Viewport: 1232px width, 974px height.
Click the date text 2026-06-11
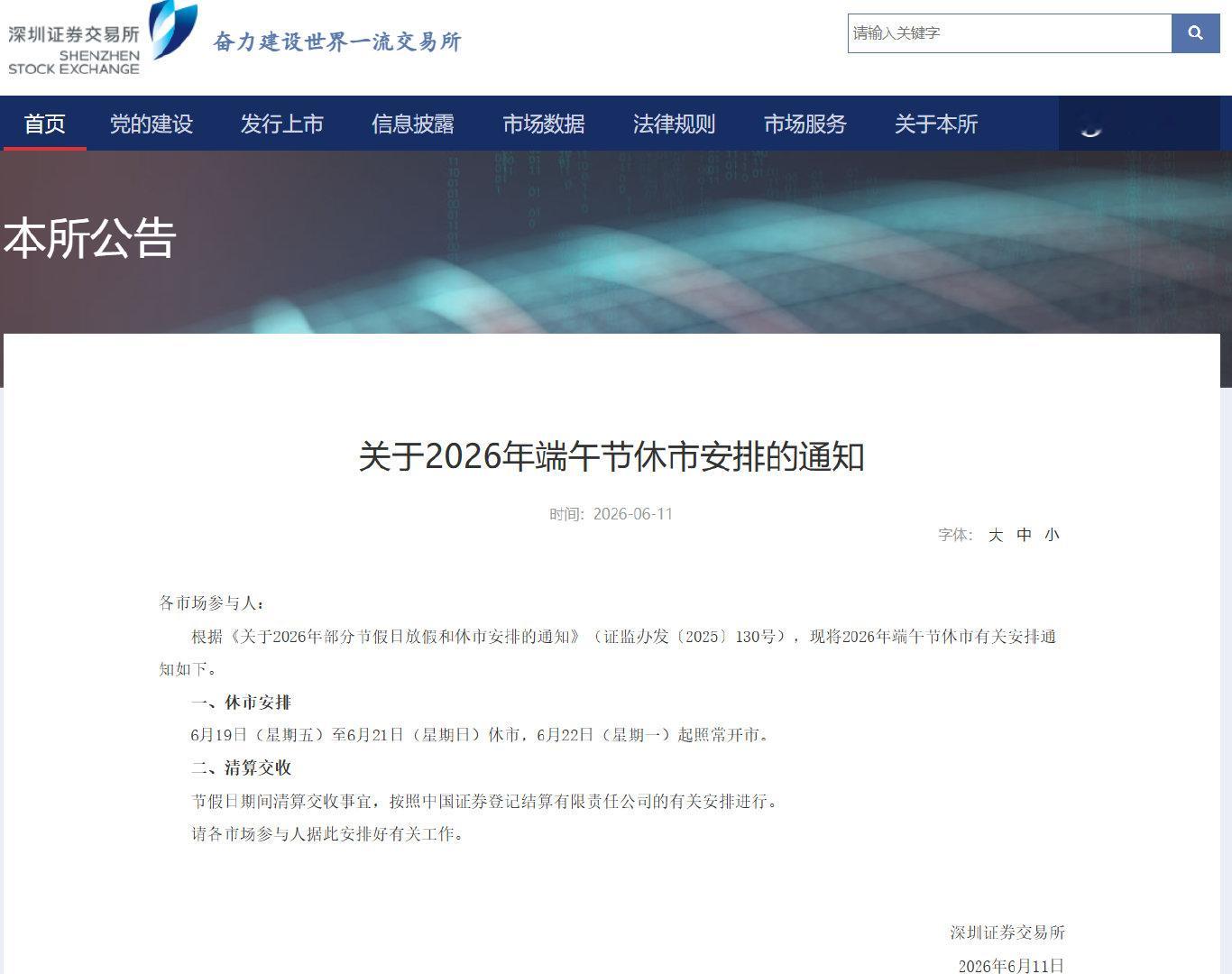[633, 514]
